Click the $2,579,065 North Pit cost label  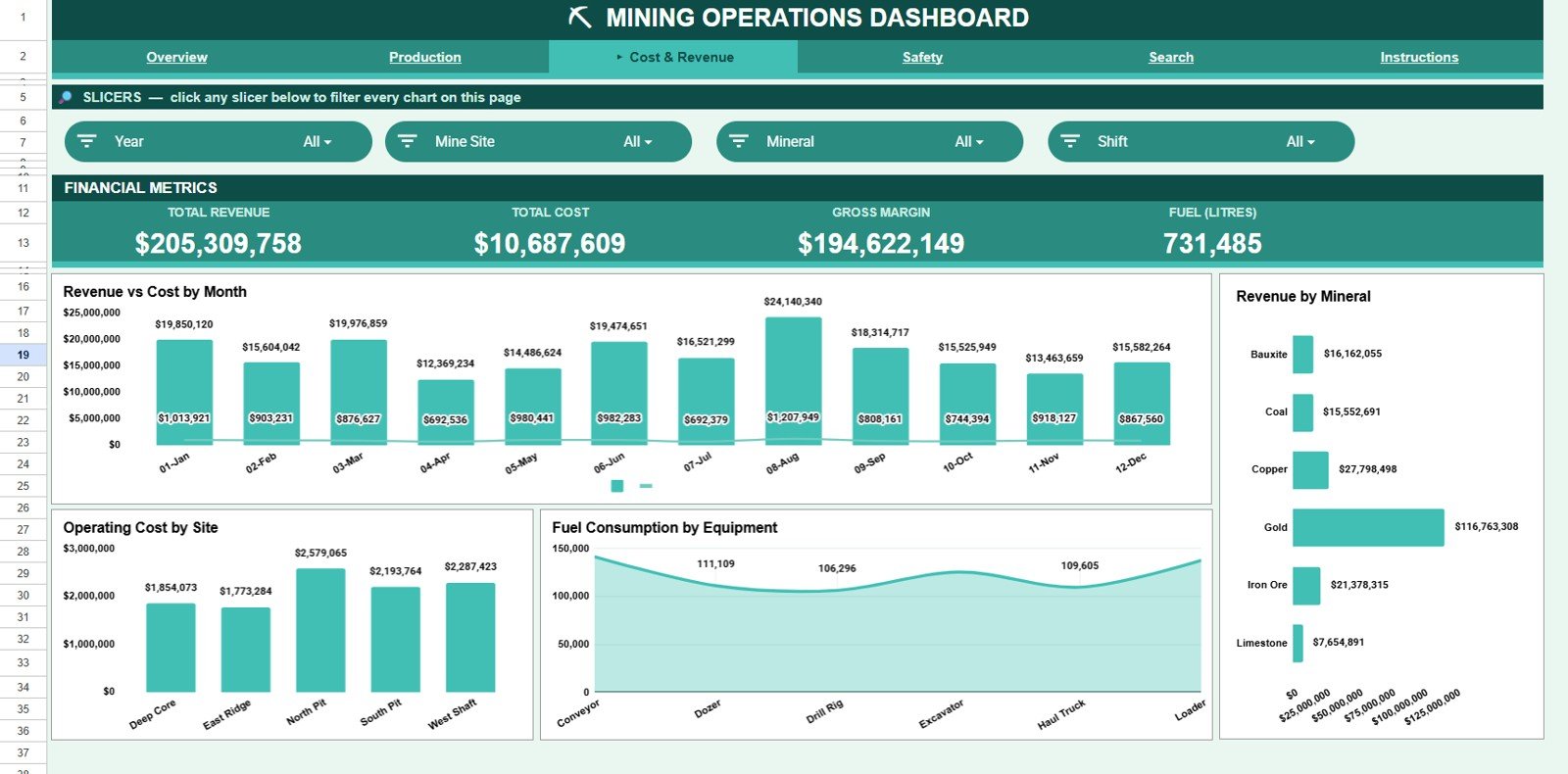320,553
